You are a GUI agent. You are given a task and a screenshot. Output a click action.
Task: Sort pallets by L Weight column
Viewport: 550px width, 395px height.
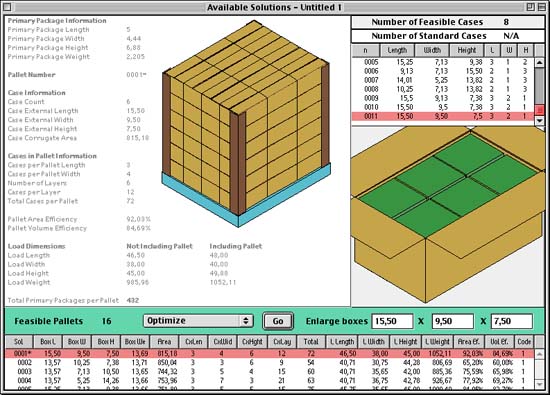[437, 341]
